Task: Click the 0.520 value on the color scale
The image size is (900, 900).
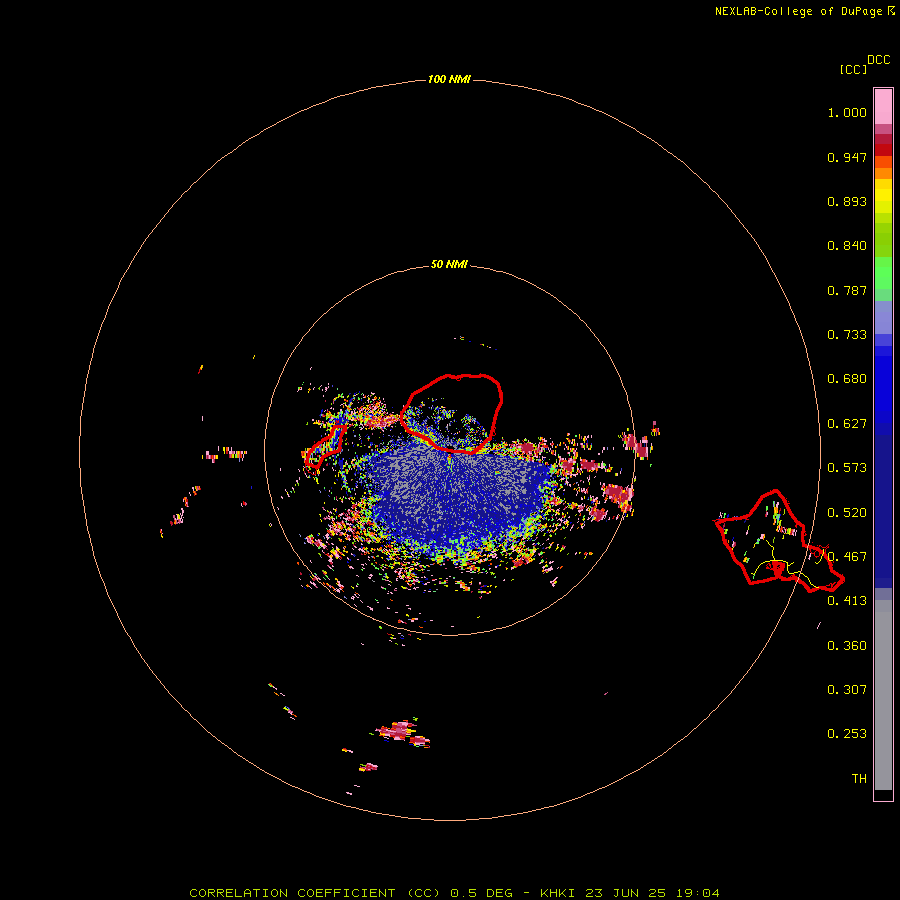Action: point(847,513)
